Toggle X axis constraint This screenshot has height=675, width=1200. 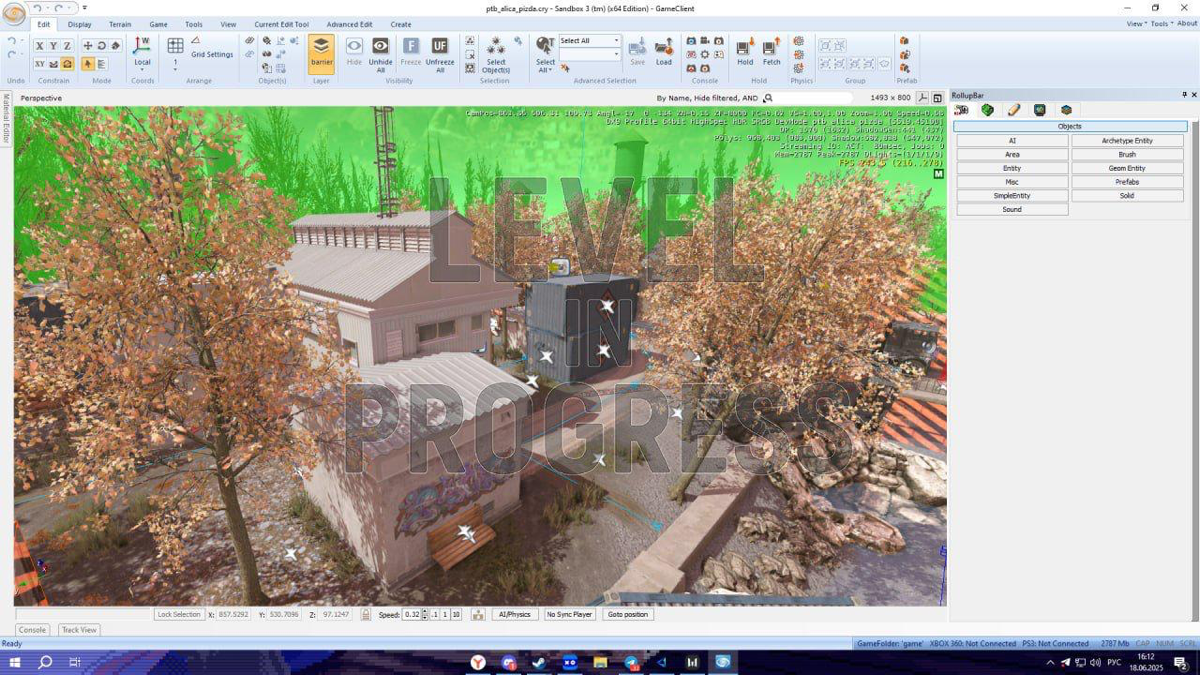40,46
